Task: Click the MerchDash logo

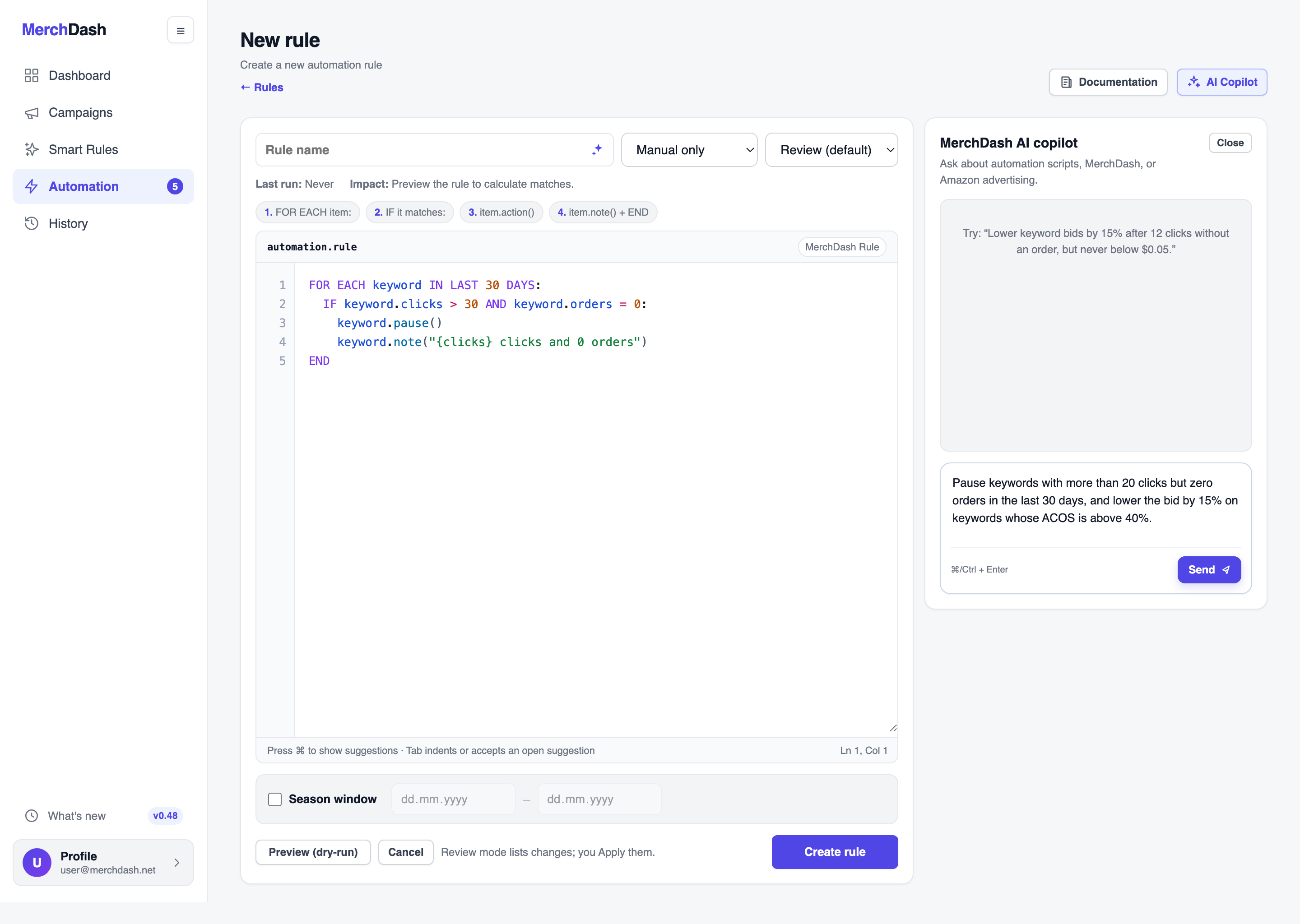Action: coord(64,30)
